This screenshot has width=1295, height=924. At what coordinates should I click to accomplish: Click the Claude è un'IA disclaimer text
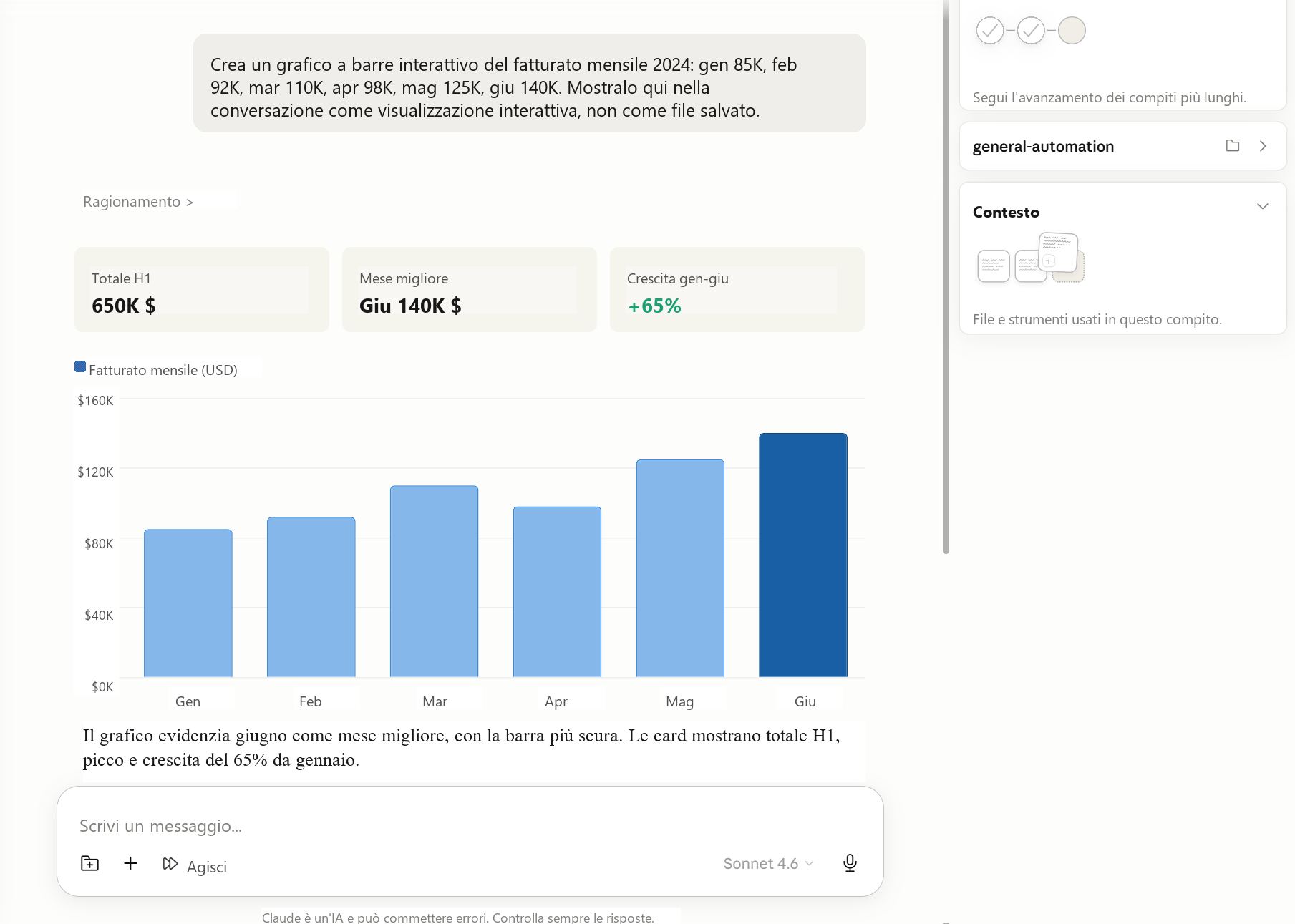[458, 917]
